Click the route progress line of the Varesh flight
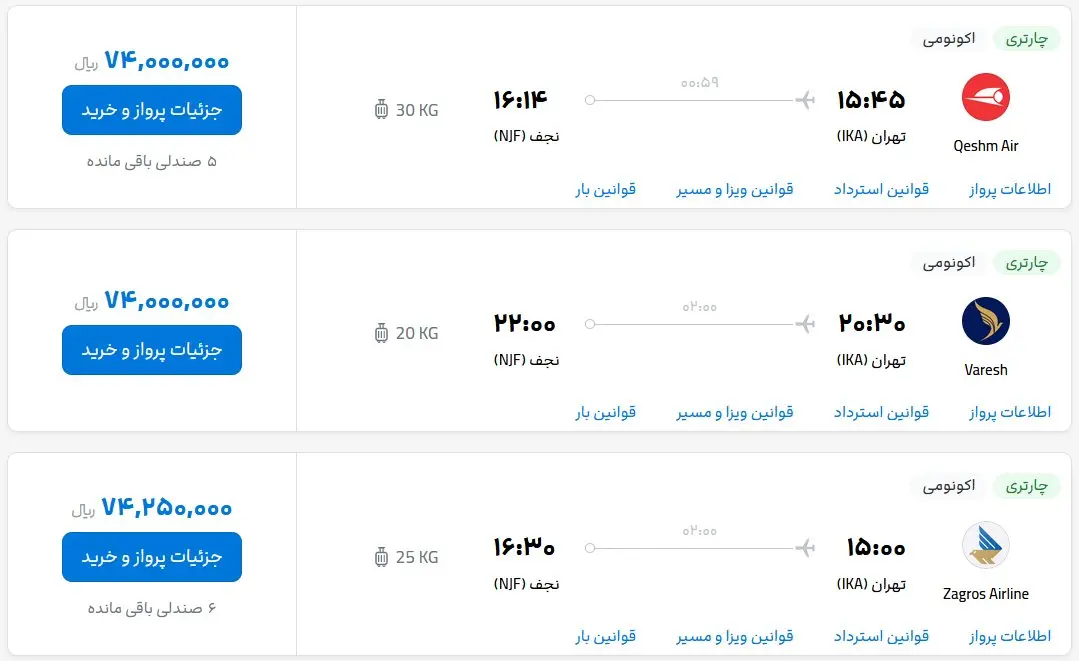Image resolution: width=1079 pixels, height=661 pixels. 700,324
